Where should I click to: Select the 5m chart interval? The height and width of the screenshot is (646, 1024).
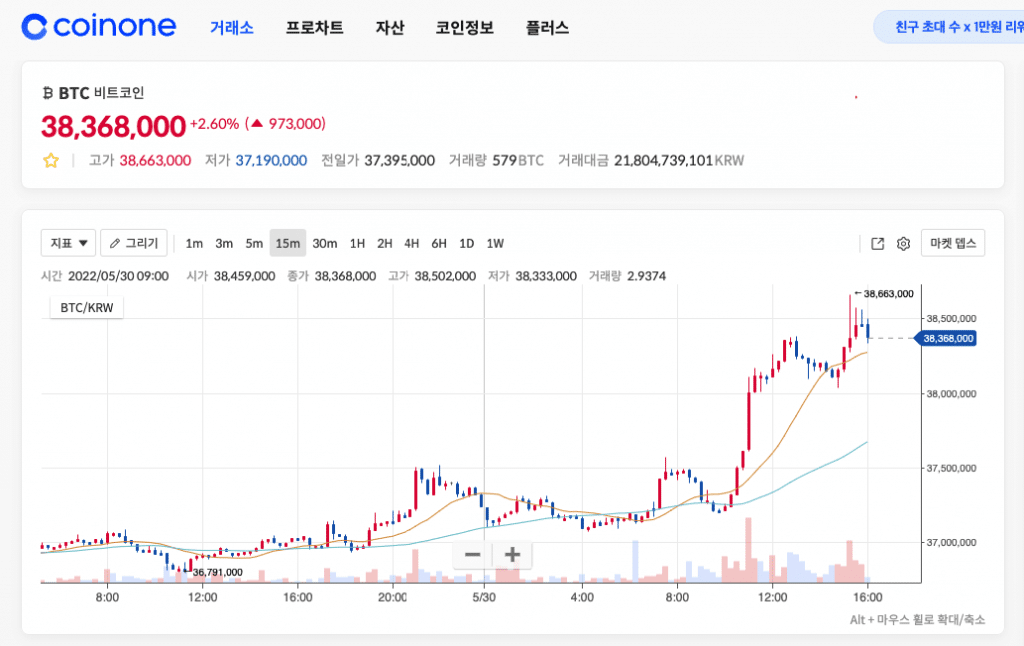254,244
